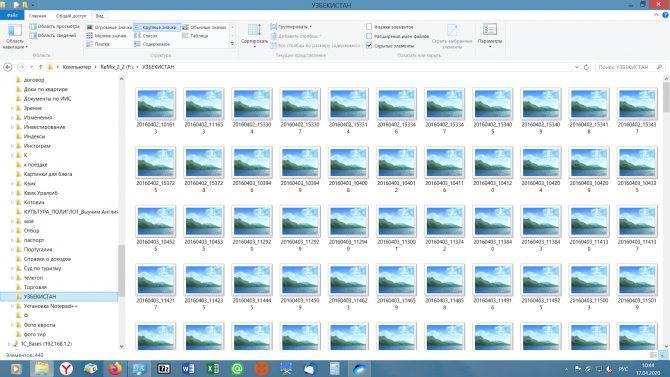Select the thumbnail named 20160403_11300
The width and height of the screenshot is (670, 377).
[x=396, y=228]
